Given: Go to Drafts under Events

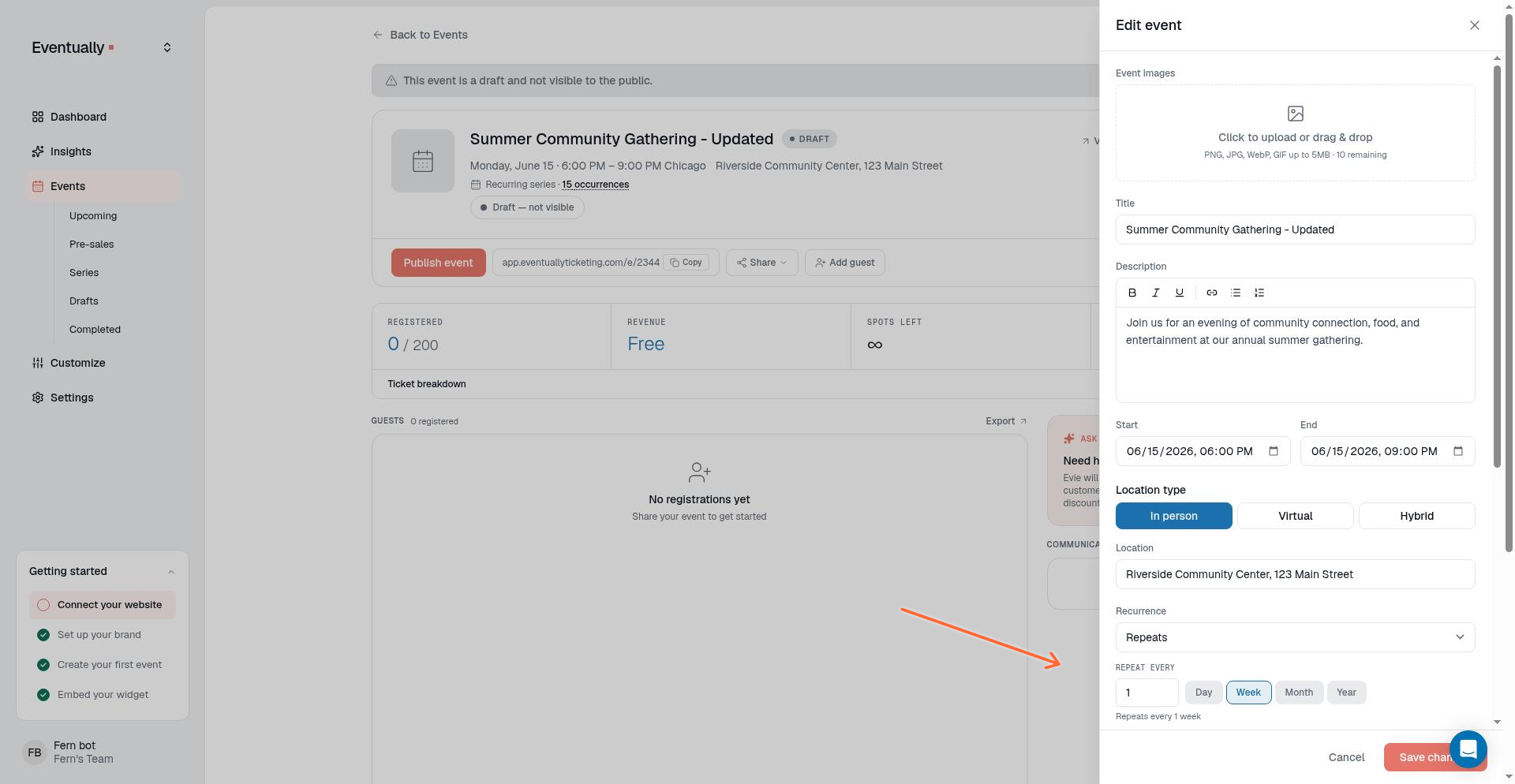Looking at the screenshot, I should click(x=84, y=301).
